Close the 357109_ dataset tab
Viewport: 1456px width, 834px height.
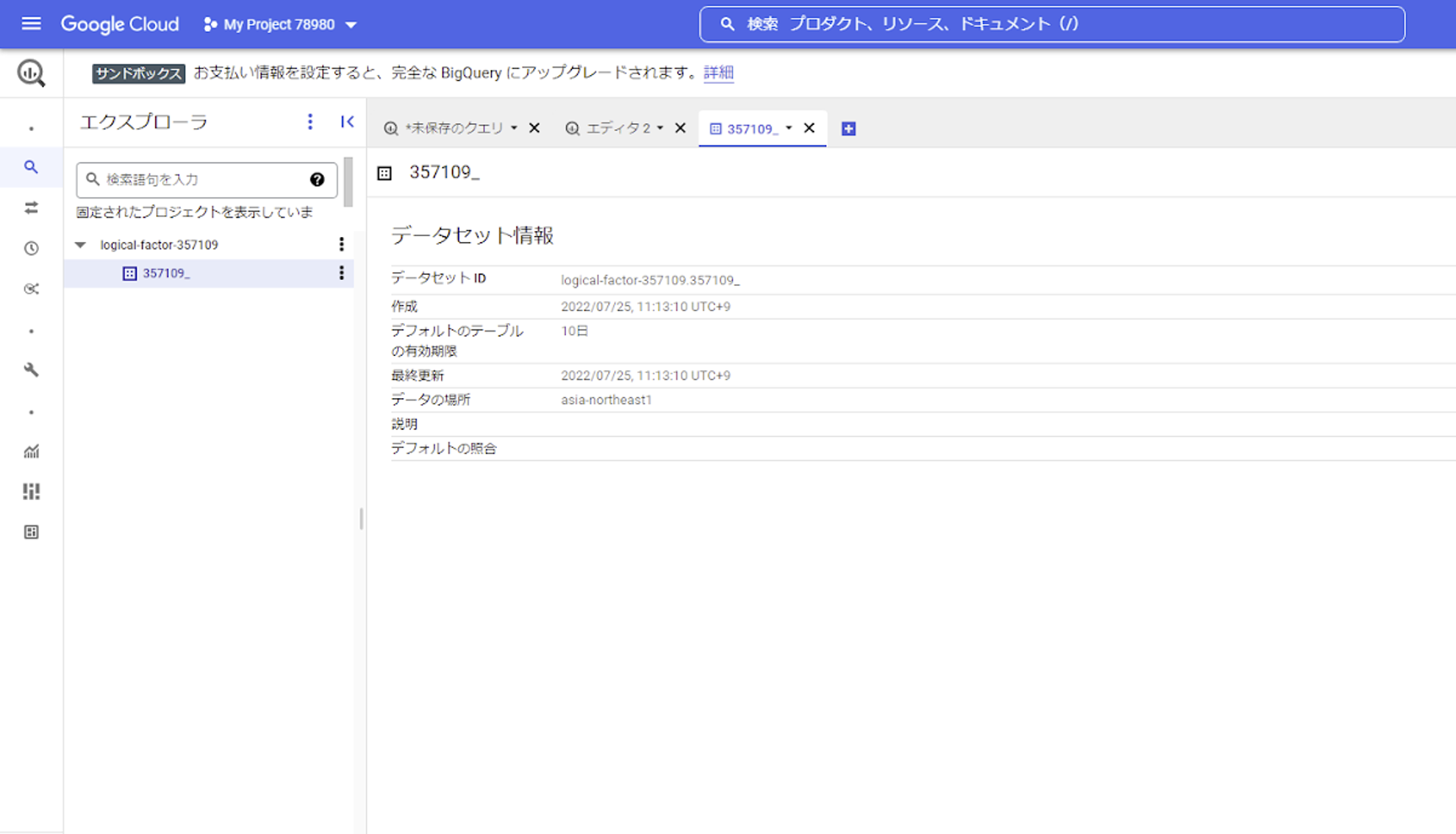809,128
